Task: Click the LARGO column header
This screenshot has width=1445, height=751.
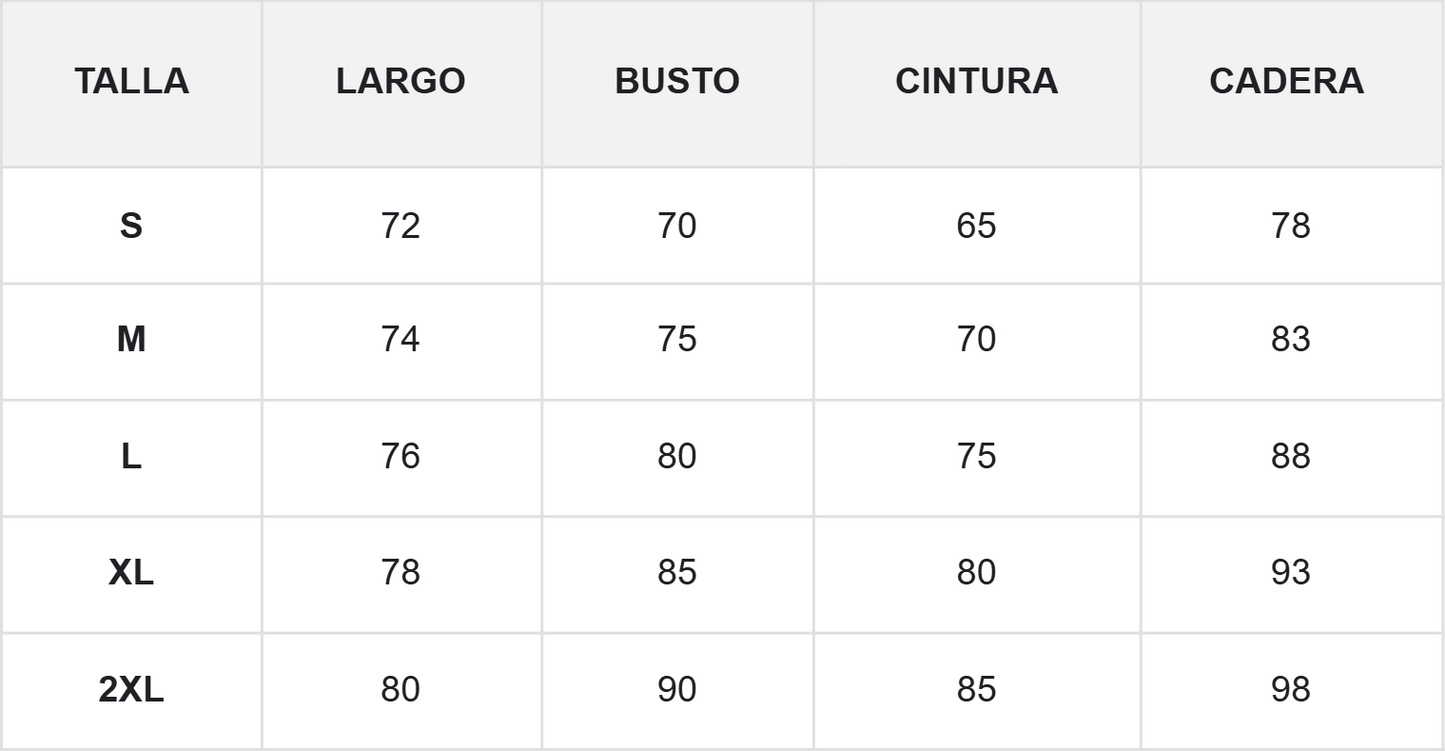Action: pyautogui.click(x=401, y=81)
